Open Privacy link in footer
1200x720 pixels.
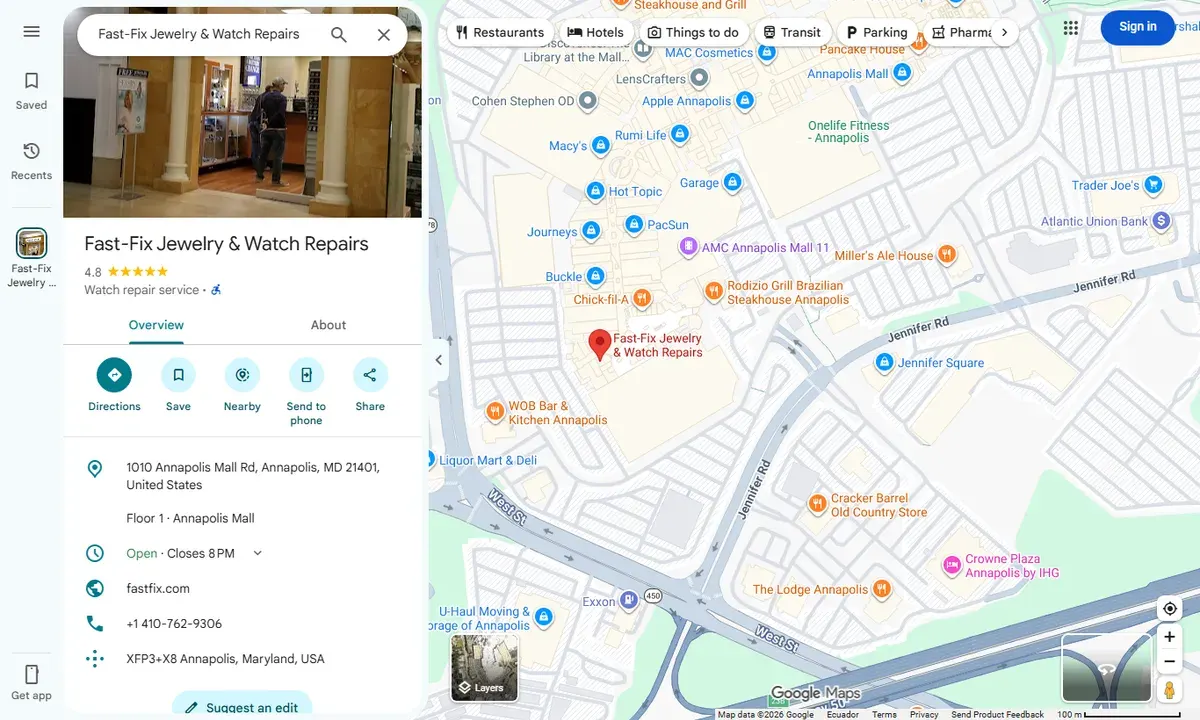(924, 714)
